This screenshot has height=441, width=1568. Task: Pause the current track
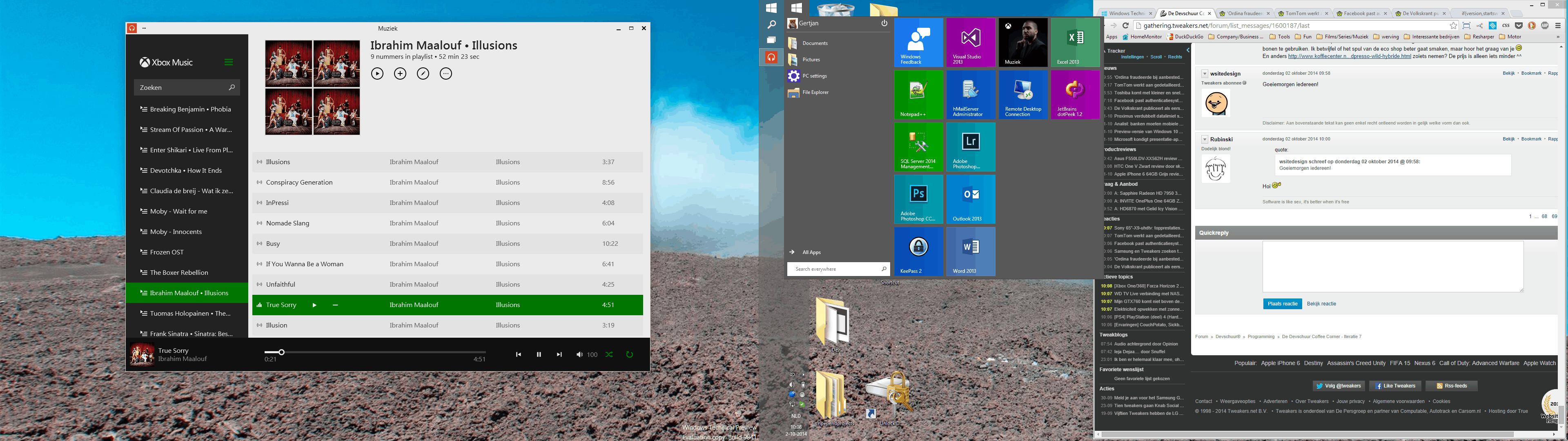coord(539,354)
